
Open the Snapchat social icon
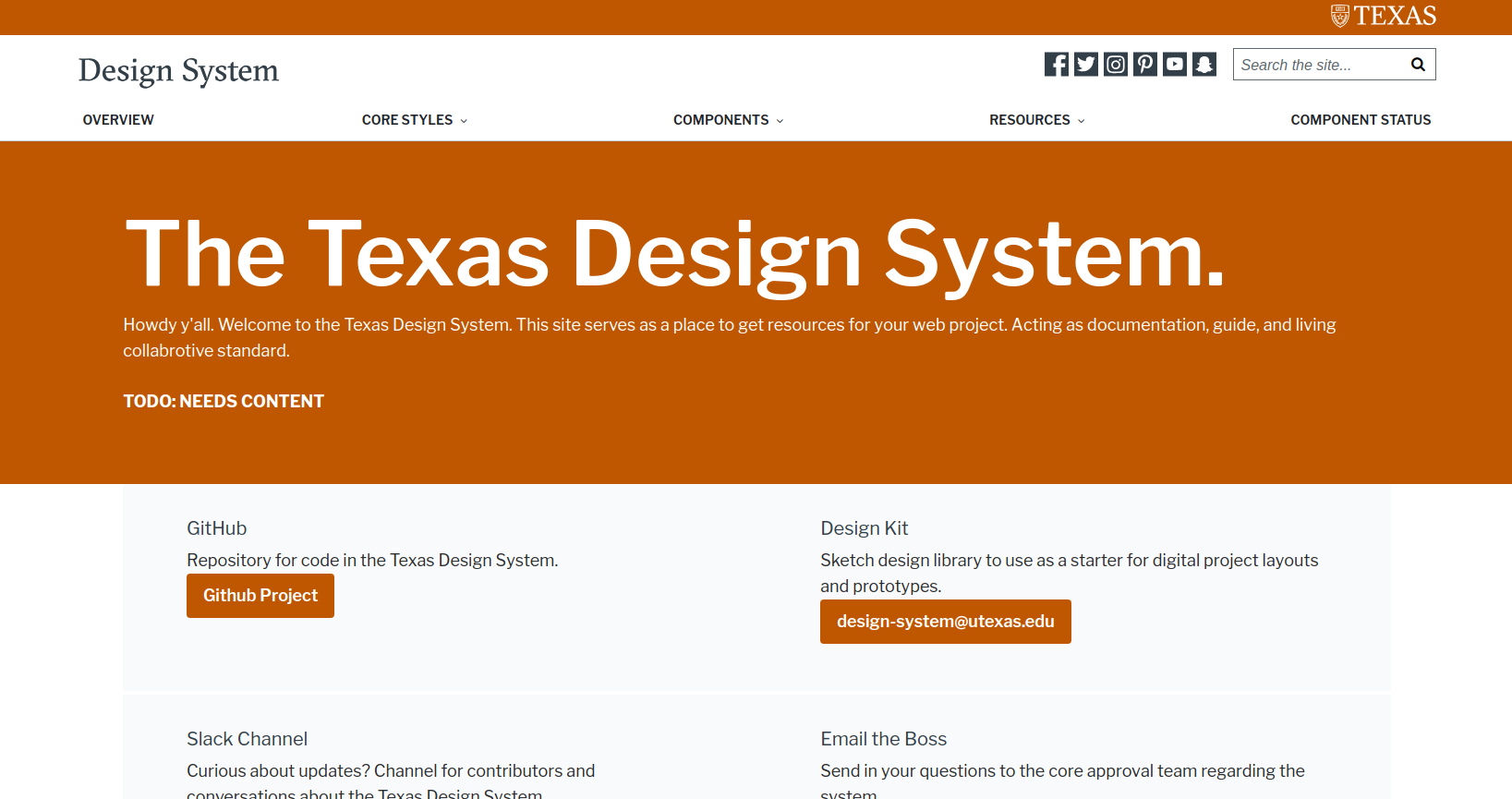point(1204,64)
